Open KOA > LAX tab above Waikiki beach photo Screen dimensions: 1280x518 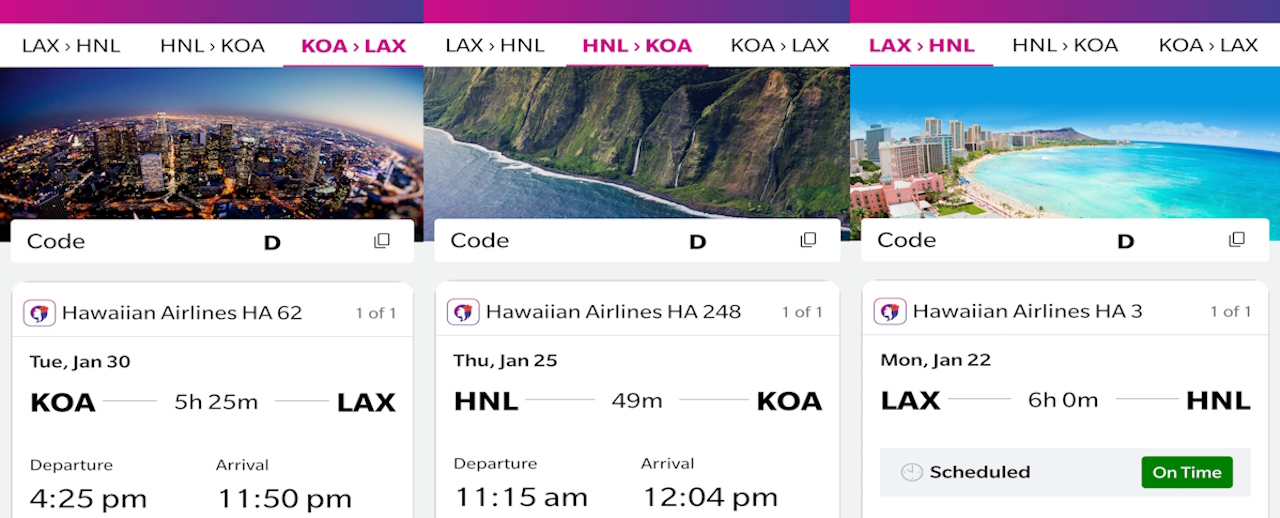pyautogui.click(x=1208, y=46)
